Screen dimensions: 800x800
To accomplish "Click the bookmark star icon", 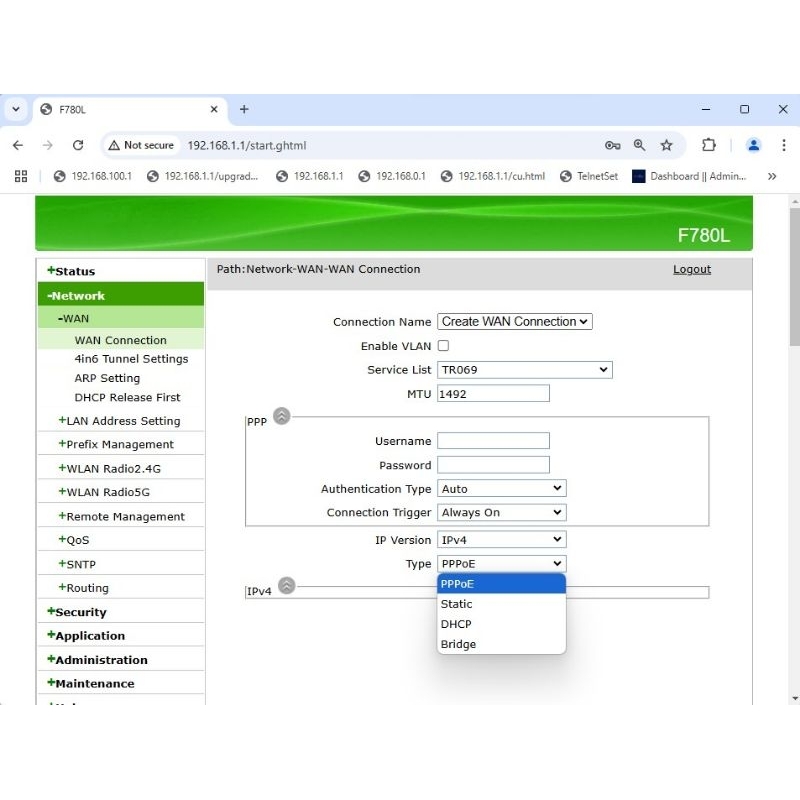I will (x=666, y=145).
